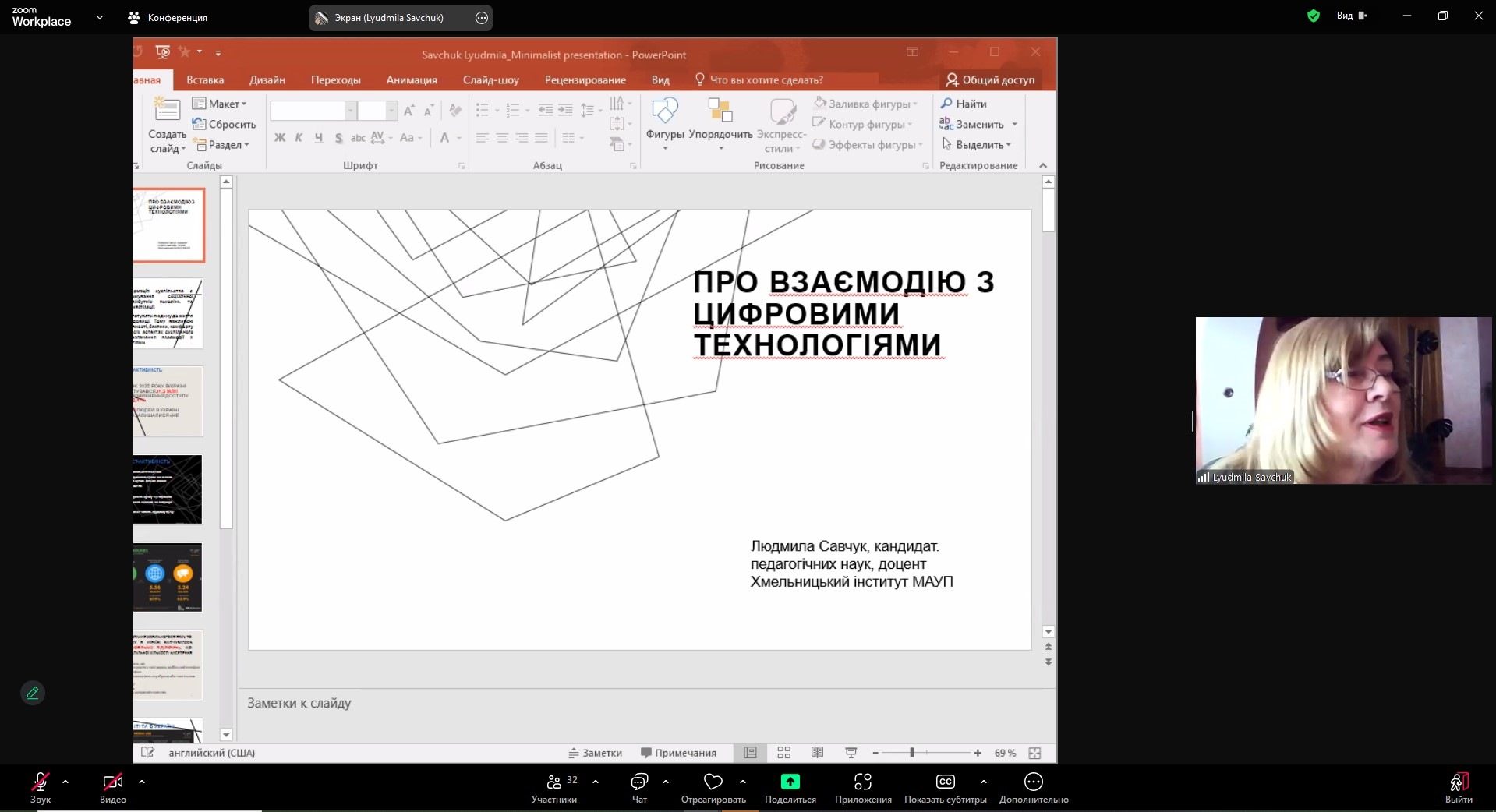This screenshot has width=1496, height=812.
Task: Unmute microphone with Звук button
Action: coord(41,782)
